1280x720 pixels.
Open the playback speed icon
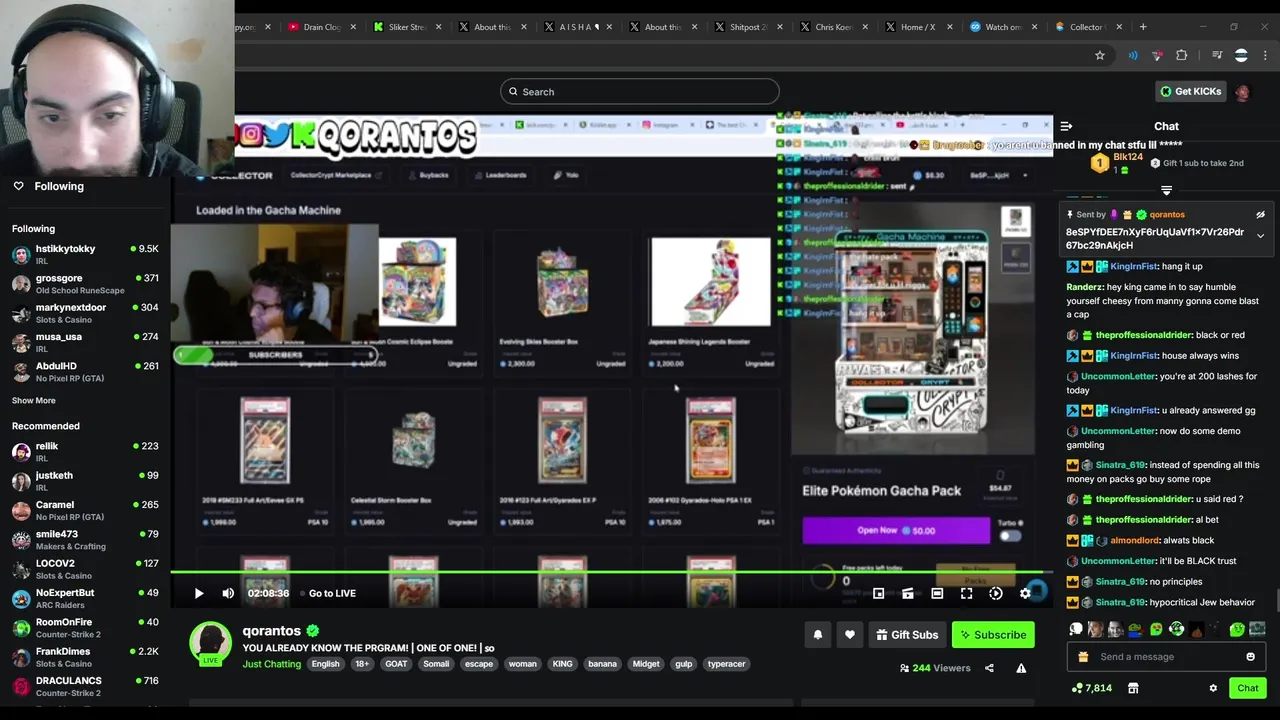tap(996, 593)
